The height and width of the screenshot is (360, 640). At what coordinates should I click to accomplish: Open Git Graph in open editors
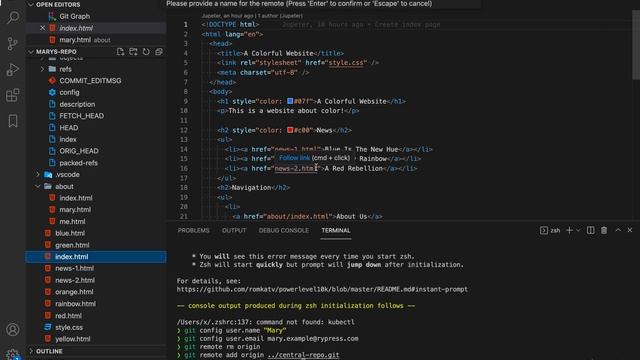click(74, 16)
